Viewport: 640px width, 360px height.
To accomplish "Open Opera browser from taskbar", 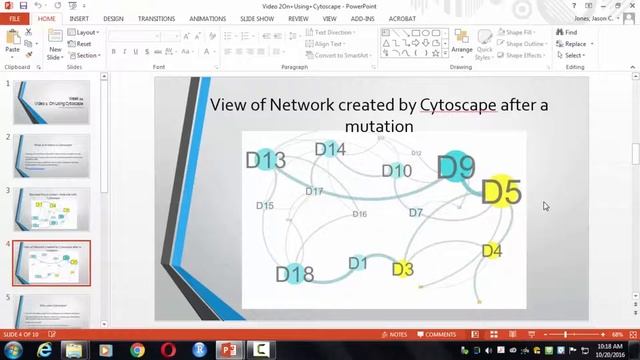I will (x=168, y=350).
